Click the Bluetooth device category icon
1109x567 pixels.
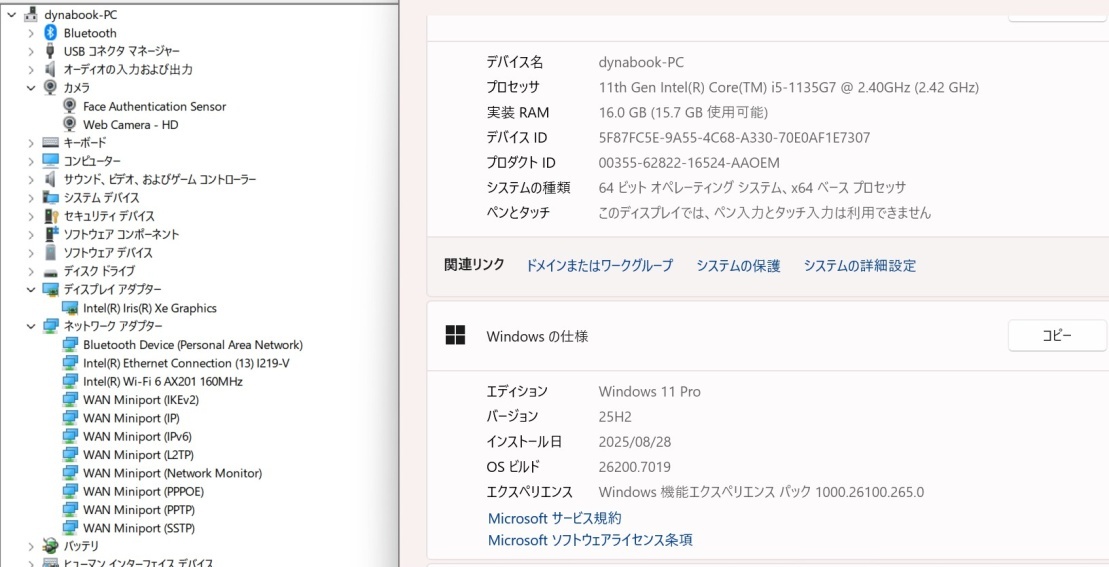pyautogui.click(x=51, y=33)
